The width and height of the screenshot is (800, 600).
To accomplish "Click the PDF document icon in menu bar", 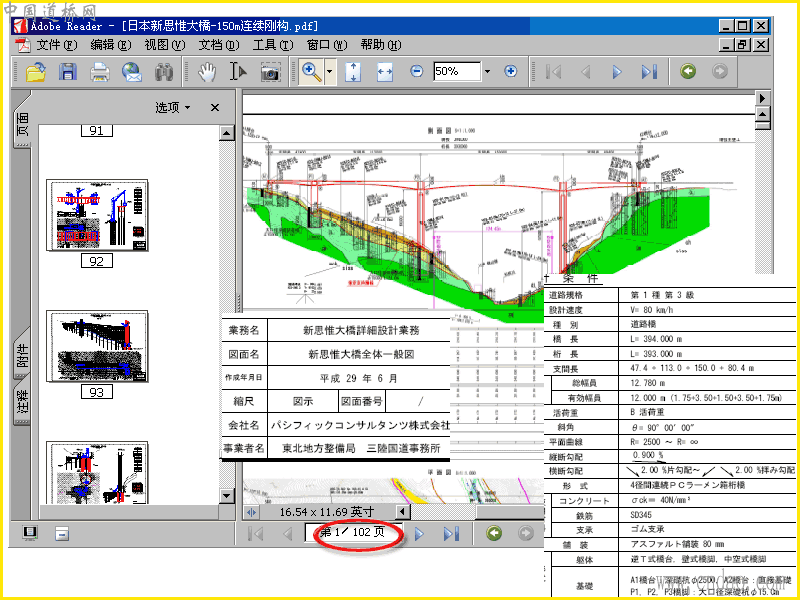I will pos(22,45).
